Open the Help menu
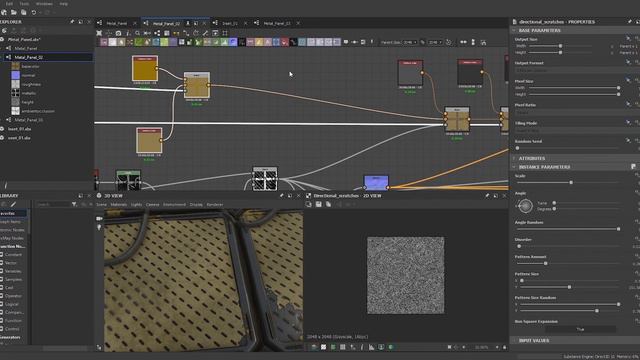The width and height of the screenshot is (640, 360). point(64,4)
